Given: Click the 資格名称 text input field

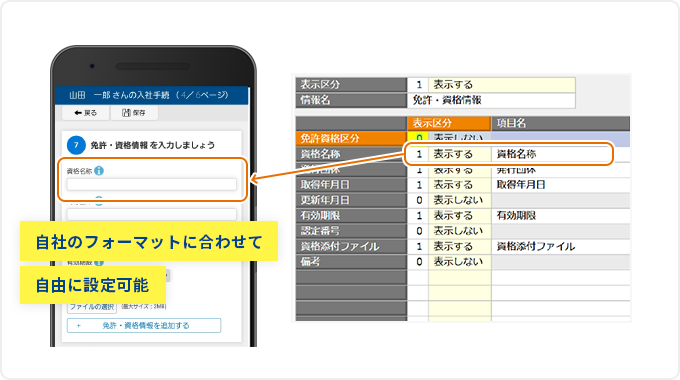Looking at the screenshot, I should 151,184.
